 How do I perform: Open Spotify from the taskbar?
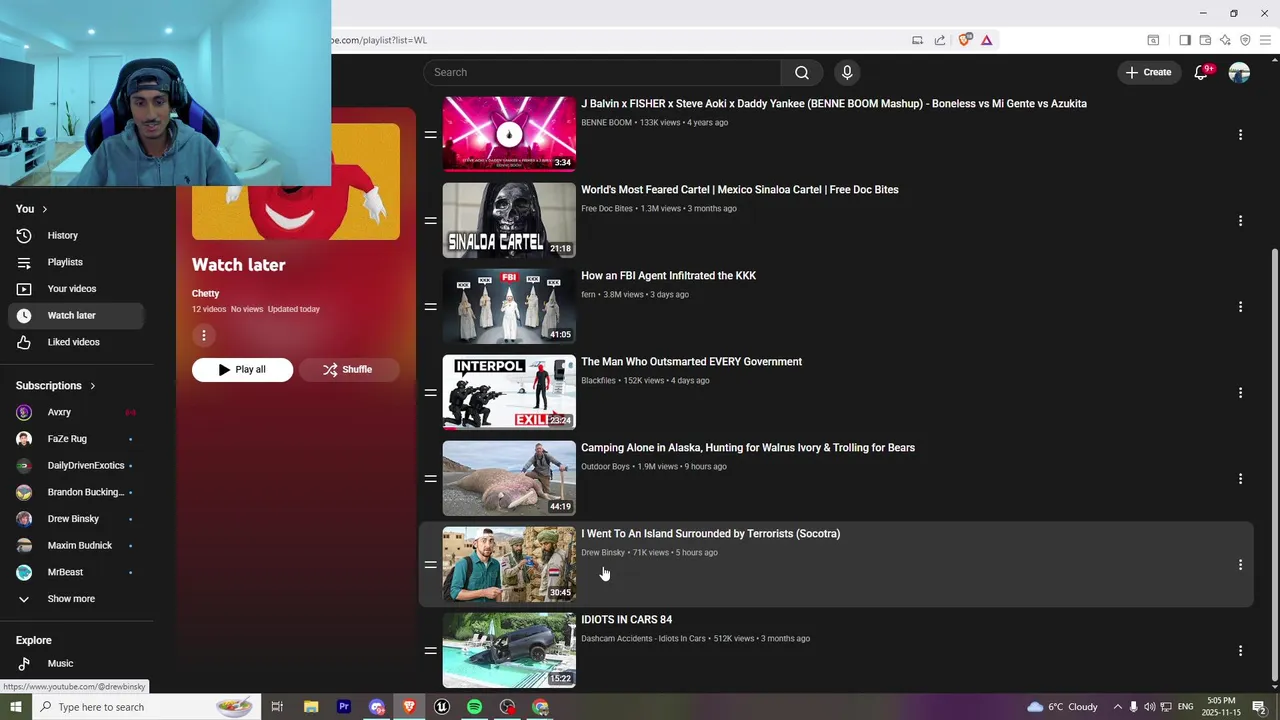(x=474, y=707)
